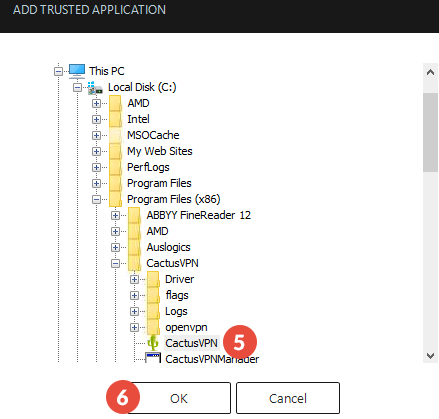The image size is (439, 419).
Task: Select the "PerfLogs" folder name
Action: 148,167
